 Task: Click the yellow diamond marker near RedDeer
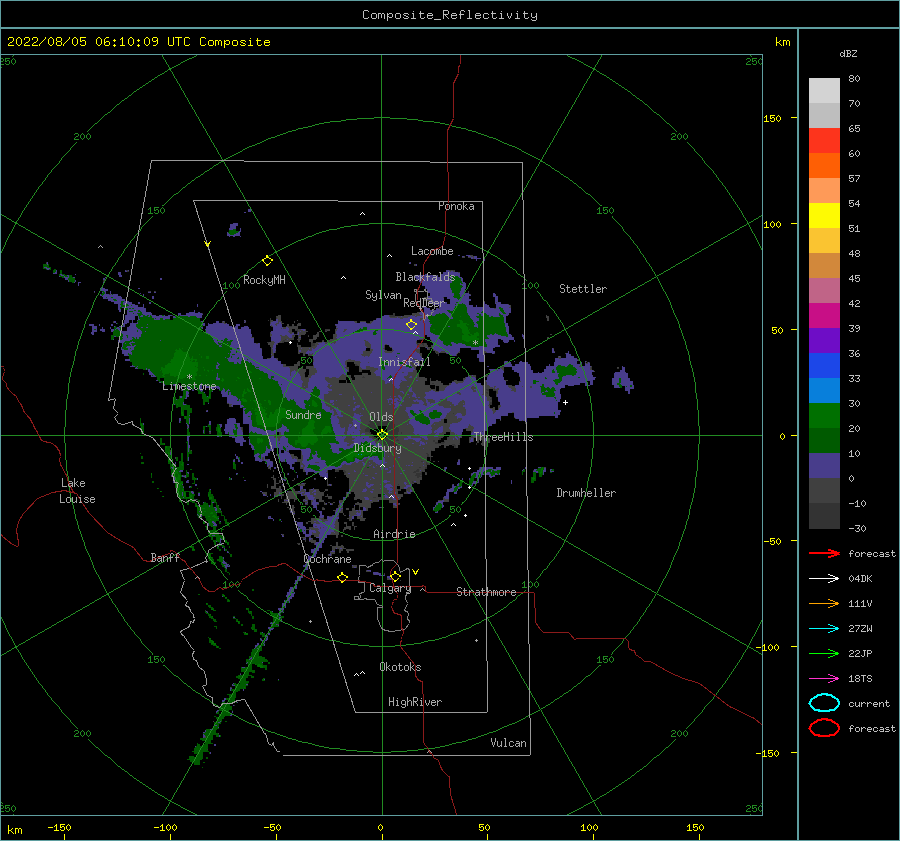[411, 325]
